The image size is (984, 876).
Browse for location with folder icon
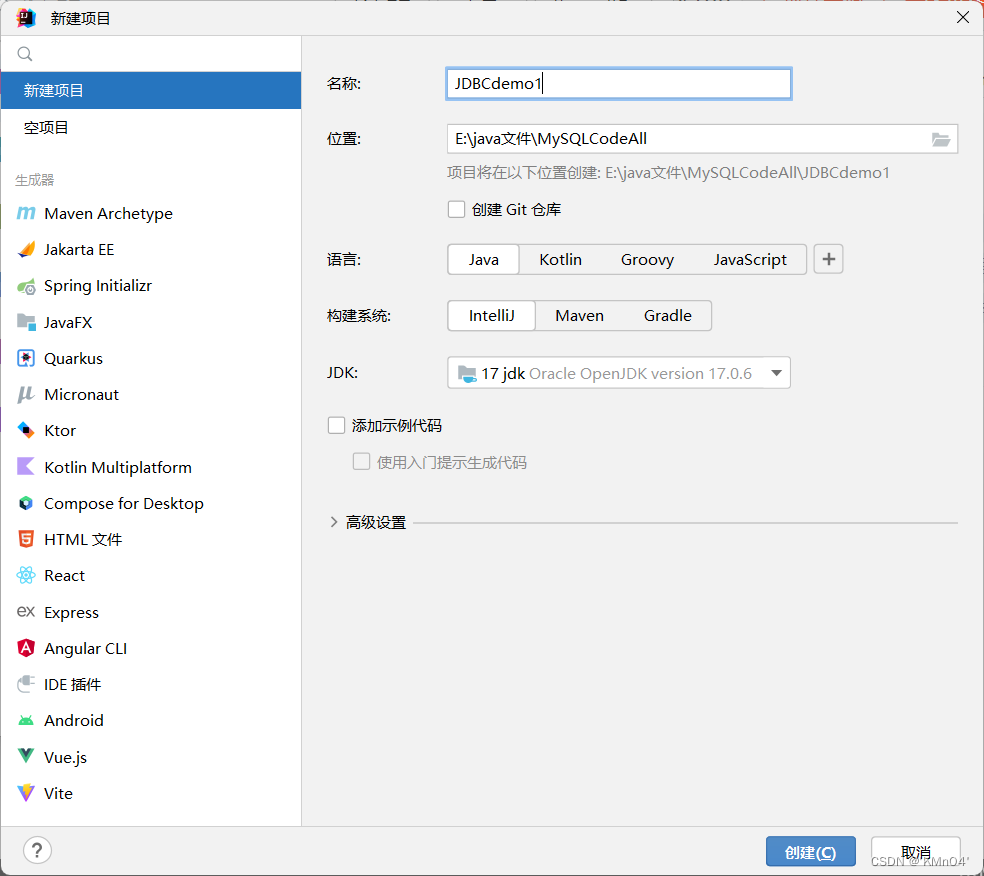pyautogui.click(x=940, y=139)
